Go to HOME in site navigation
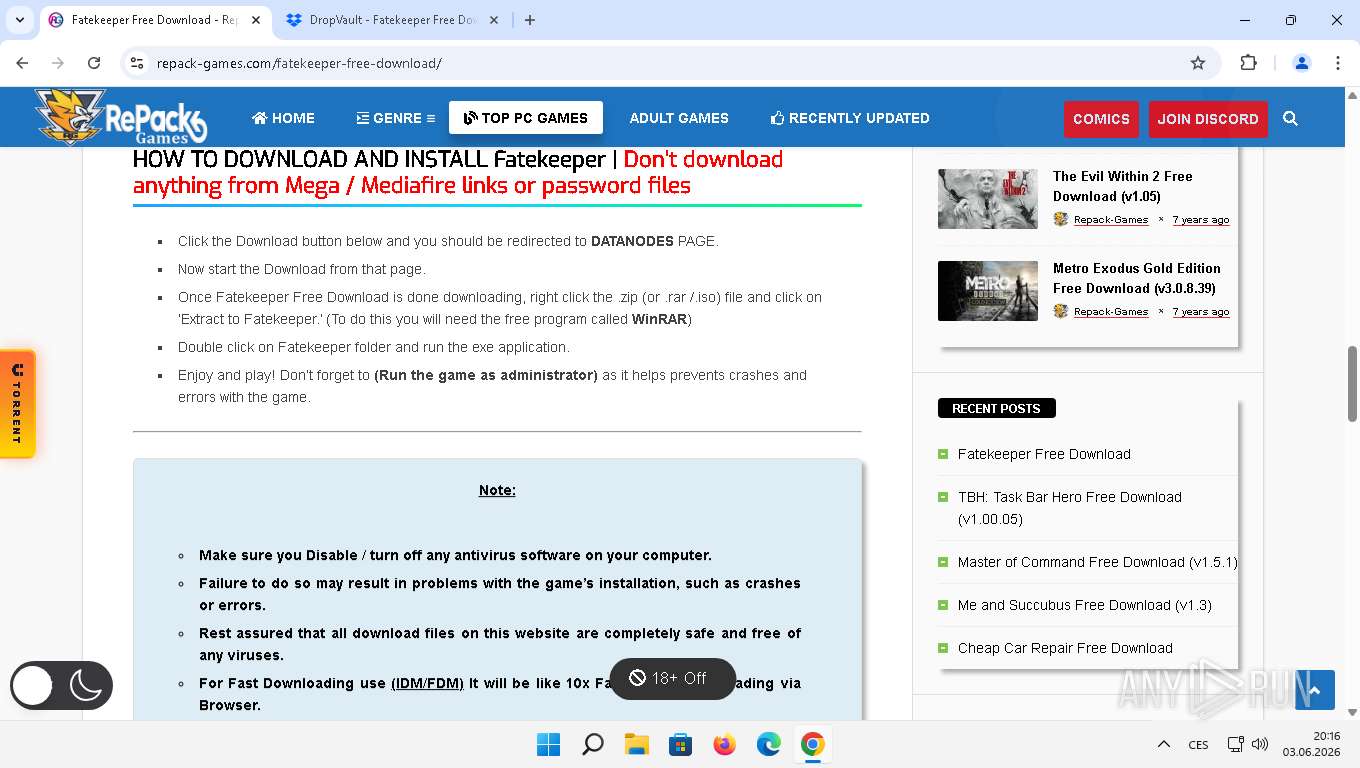1360x768 pixels. pyautogui.click(x=283, y=118)
